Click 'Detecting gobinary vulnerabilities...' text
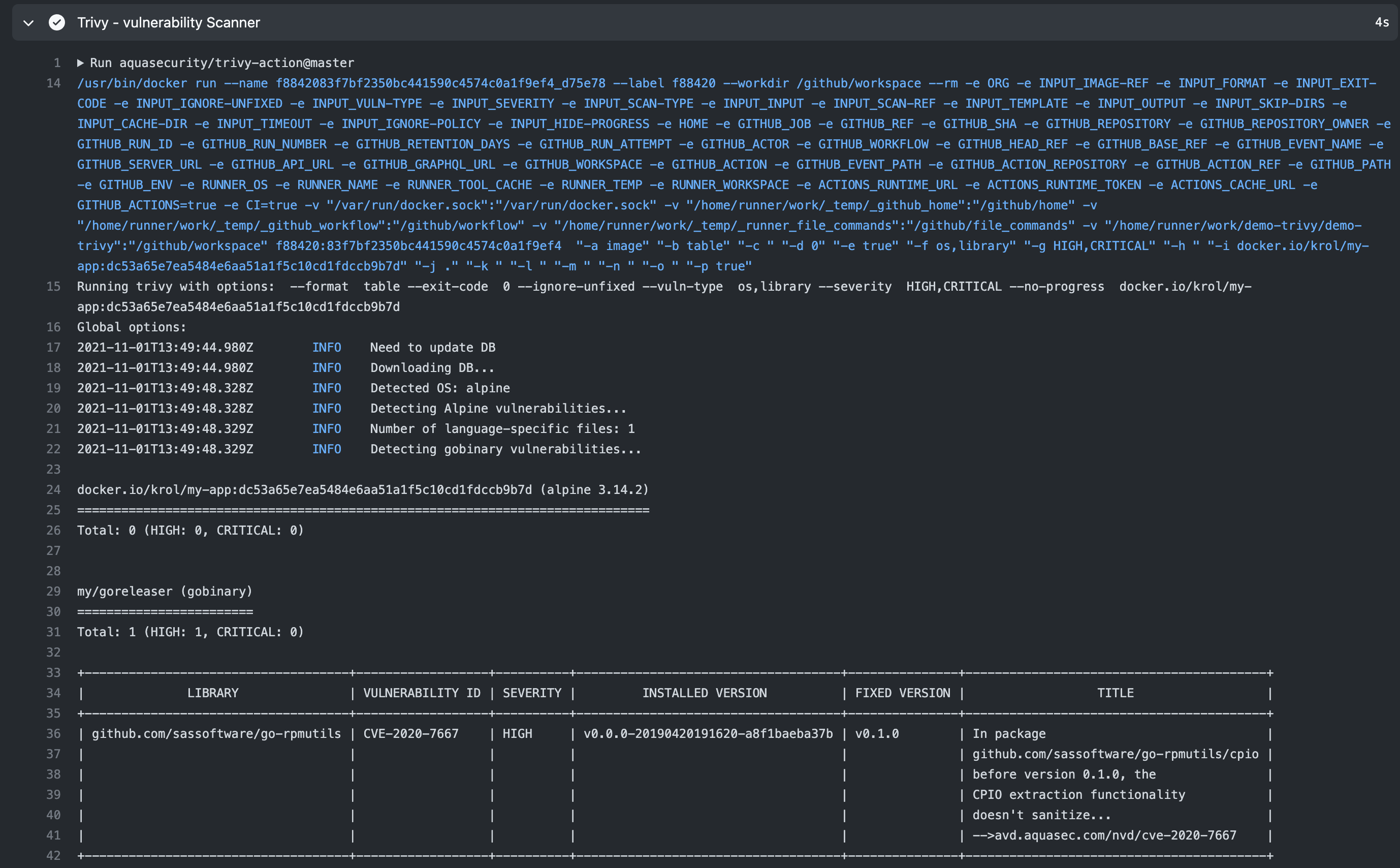This screenshot has height=868, width=1400. (505, 449)
